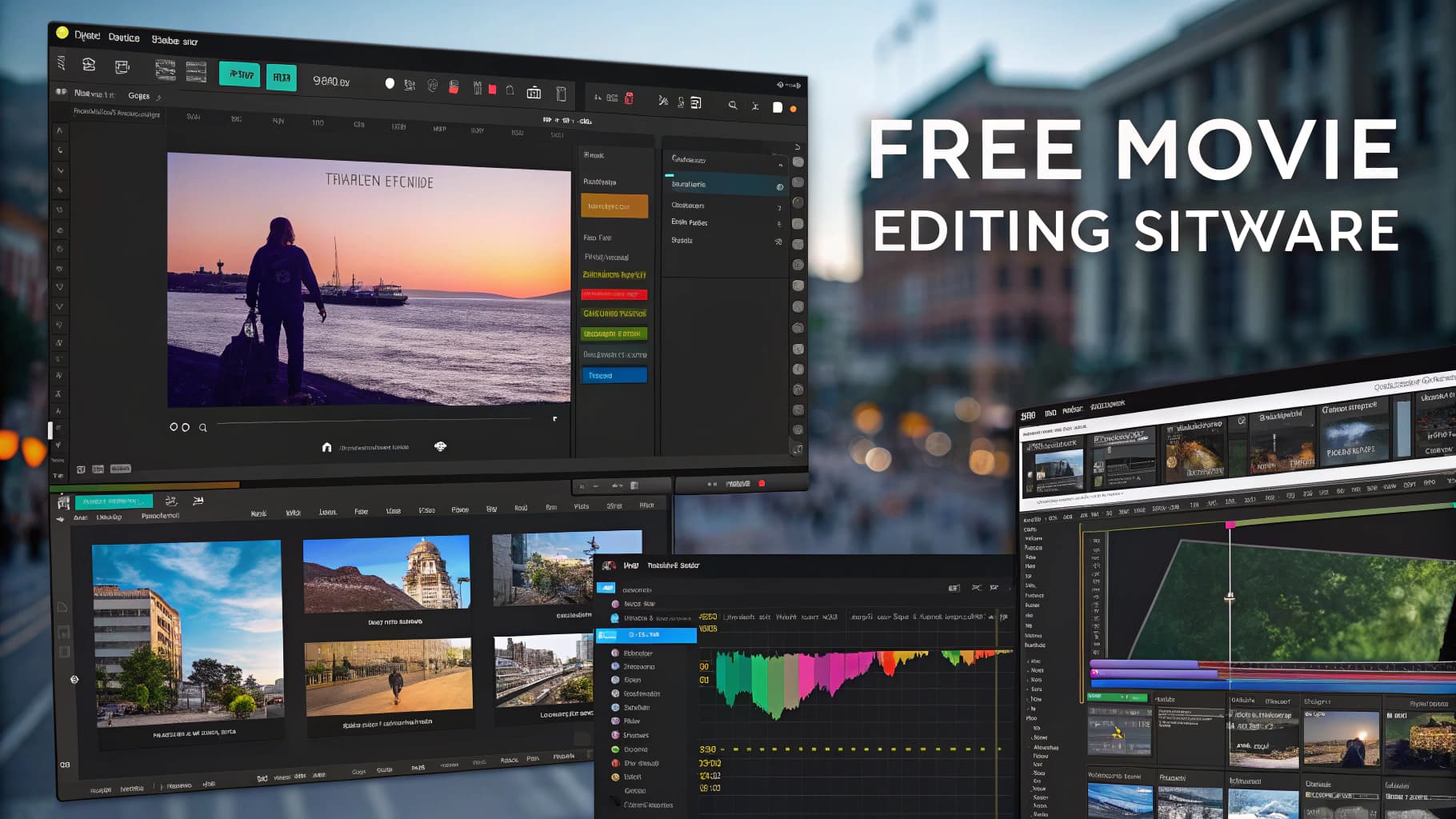
Task: Click the circular white record toggle in the top toolbar
Action: [x=390, y=82]
